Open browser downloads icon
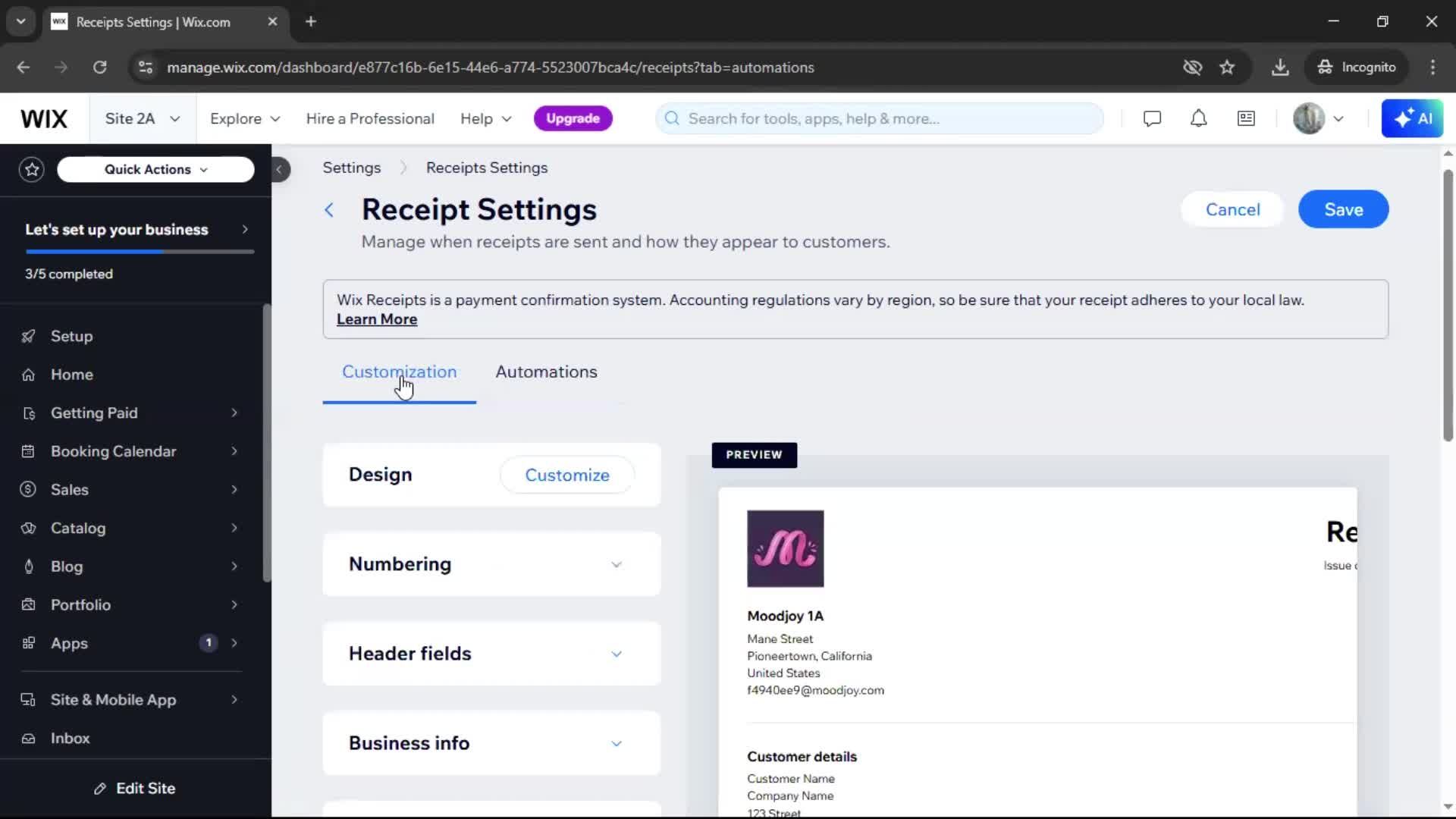1456x819 pixels. coord(1280,67)
